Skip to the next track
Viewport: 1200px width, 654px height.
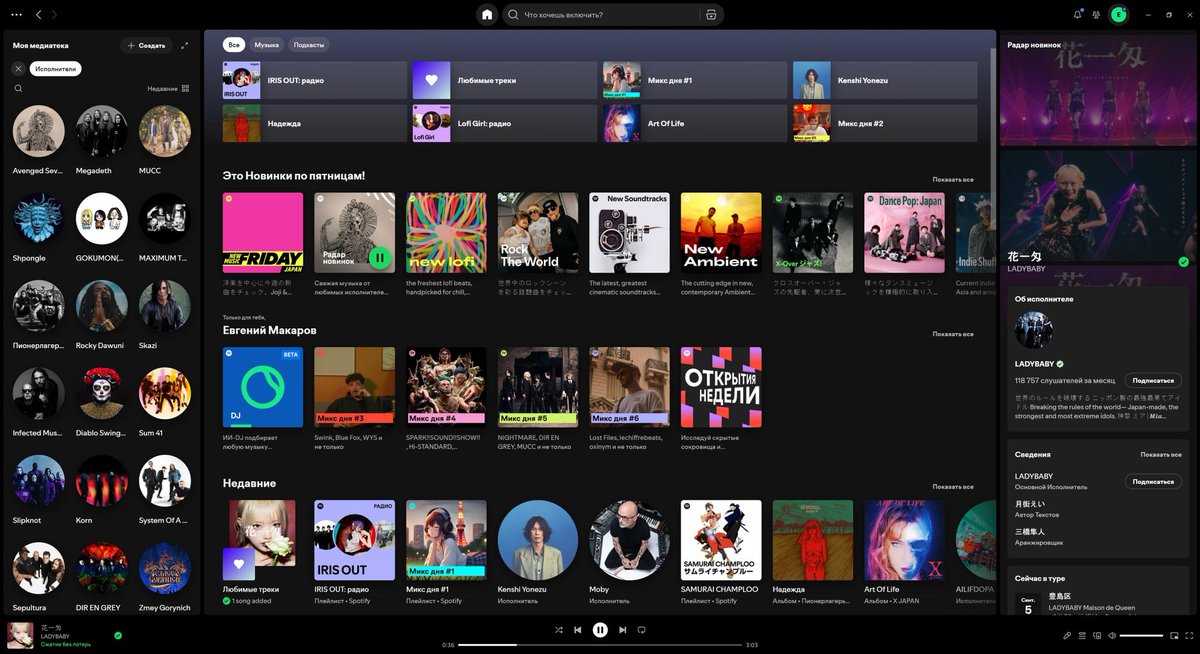pyautogui.click(x=622, y=630)
